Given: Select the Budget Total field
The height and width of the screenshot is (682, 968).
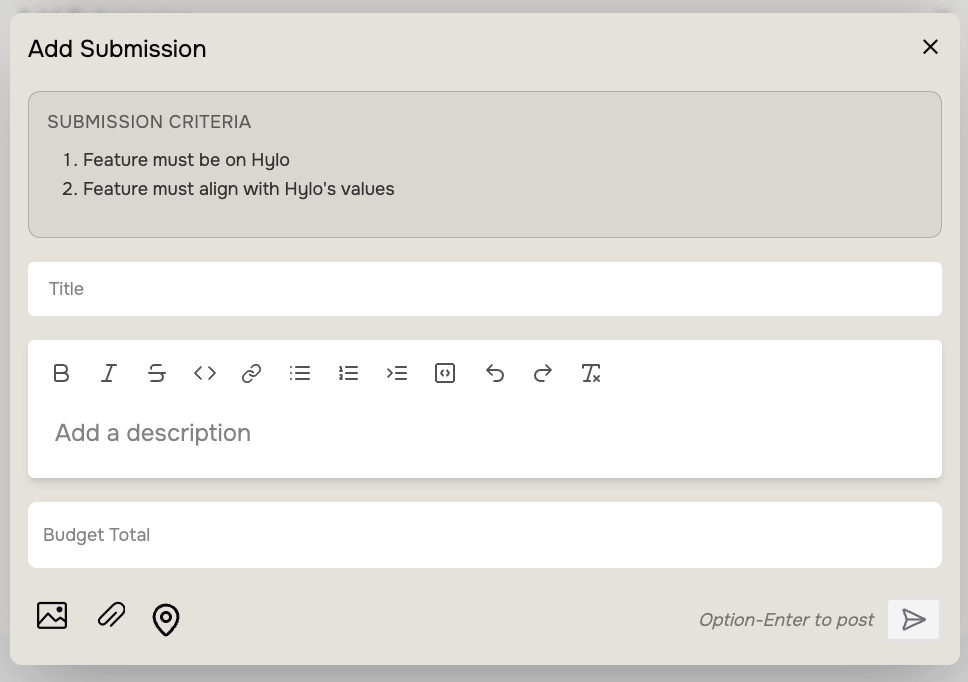Looking at the screenshot, I should pyautogui.click(x=485, y=535).
